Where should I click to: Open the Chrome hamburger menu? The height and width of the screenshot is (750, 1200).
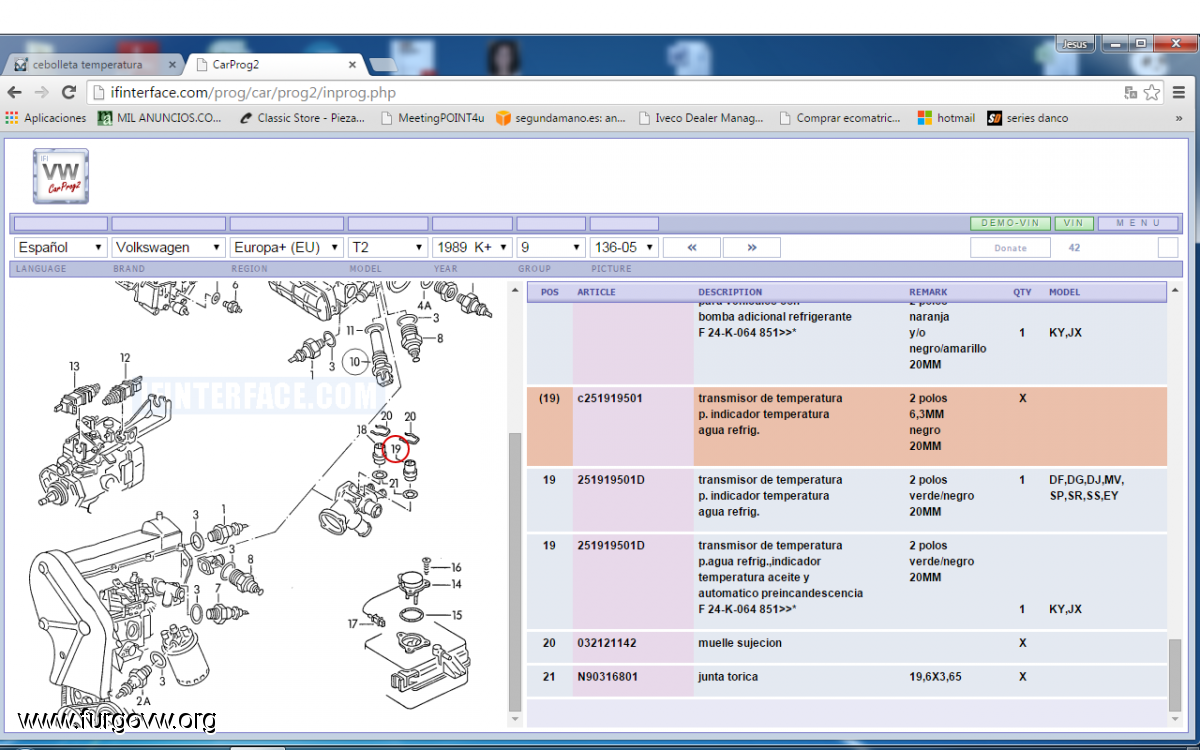[1180, 92]
